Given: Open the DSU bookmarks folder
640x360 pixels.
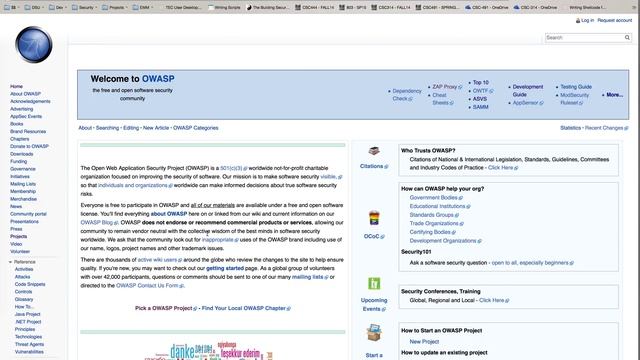Looking at the screenshot, I should 33,7.
